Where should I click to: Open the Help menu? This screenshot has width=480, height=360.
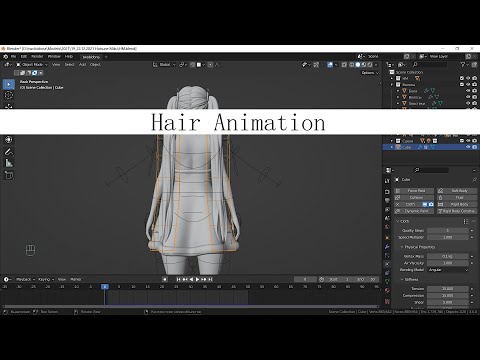[69, 57]
